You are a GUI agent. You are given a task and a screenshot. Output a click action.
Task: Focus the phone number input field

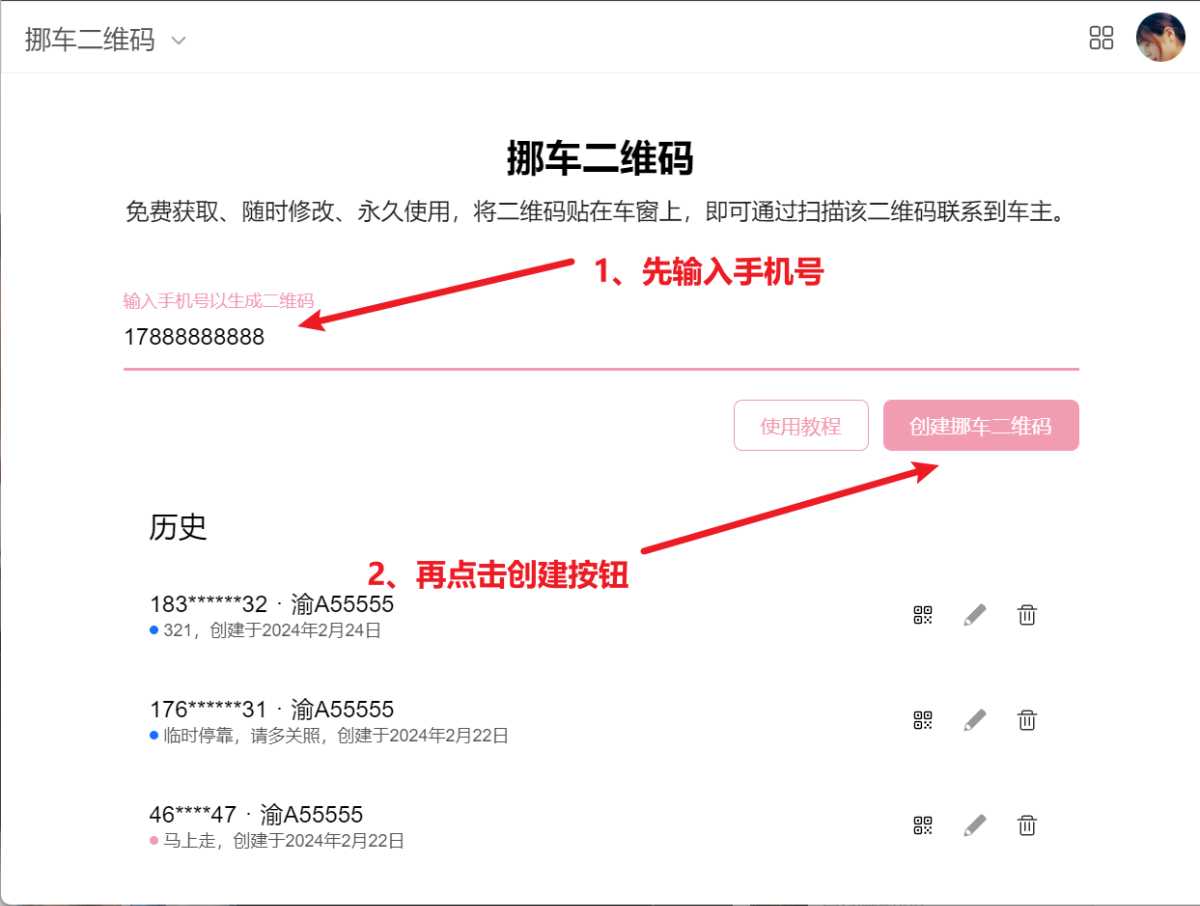pyautogui.click(x=600, y=337)
